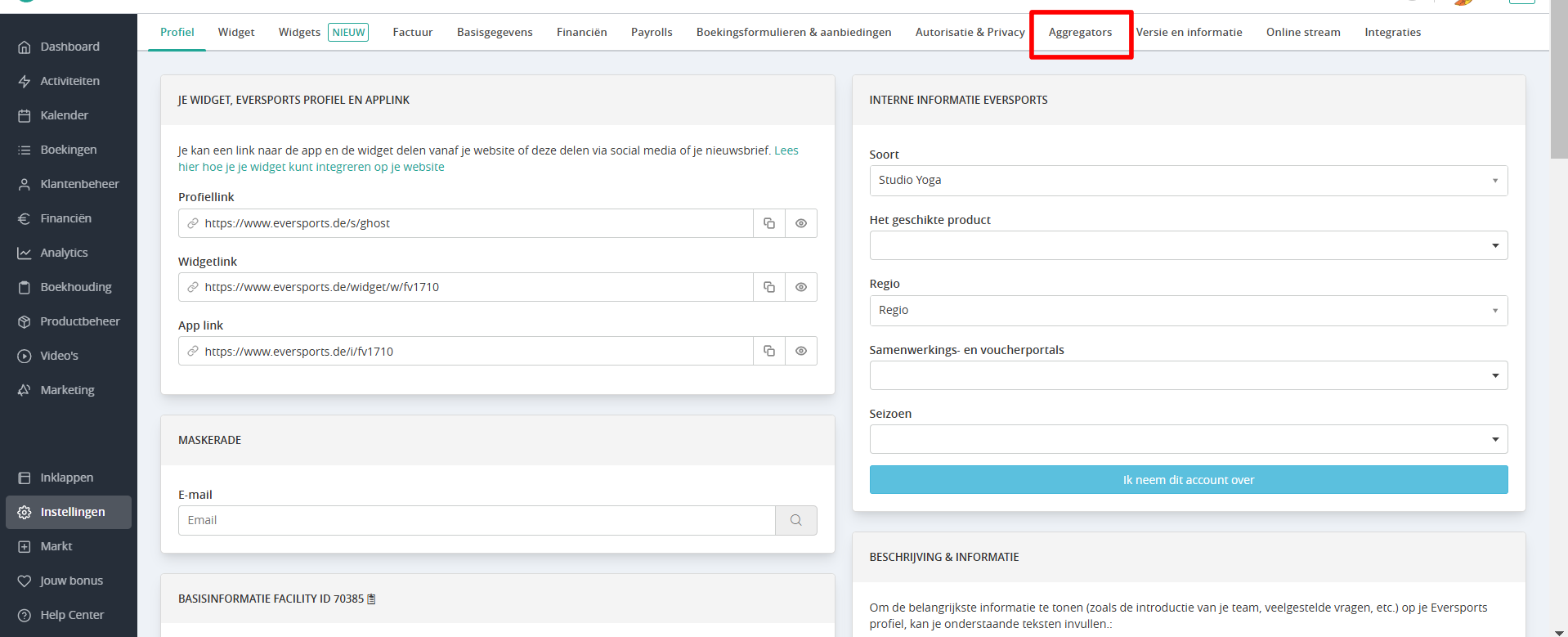1568x637 pixels.
Task: Switch to the Factuur tab
Action: coord(413,32)
